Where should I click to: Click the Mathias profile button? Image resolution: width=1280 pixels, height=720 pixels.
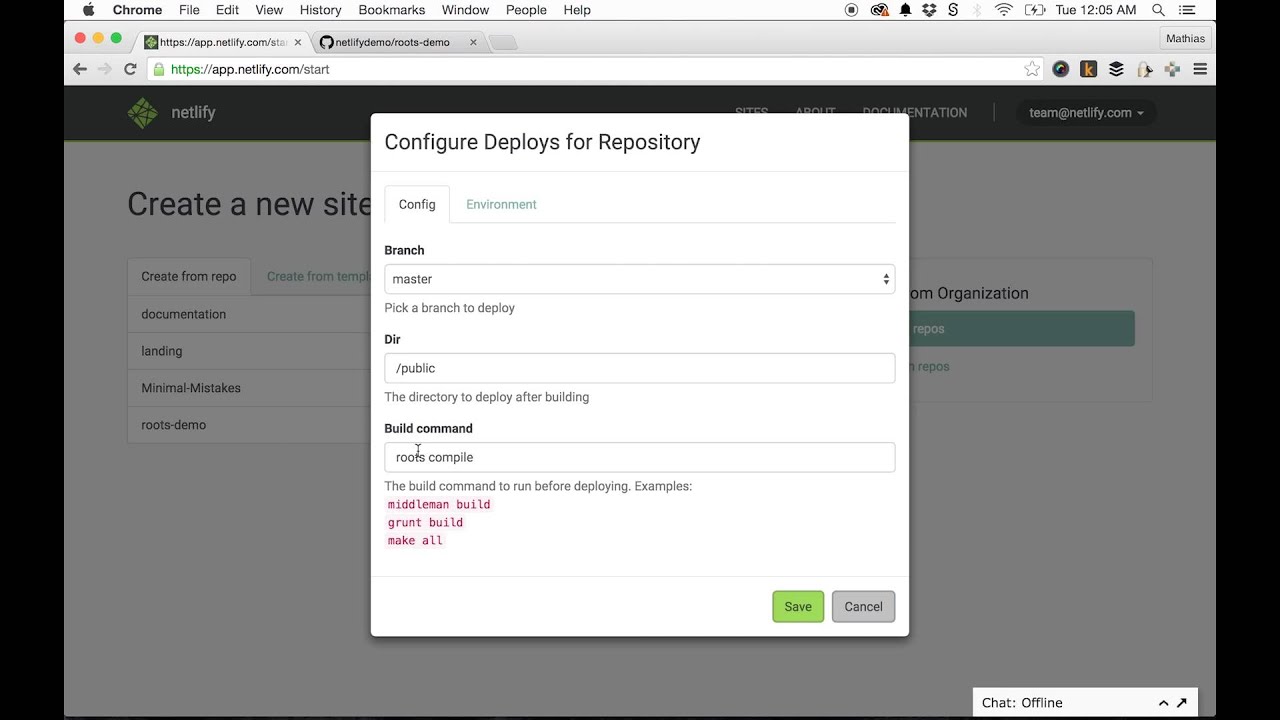pyautogui.click(x=1185, y=39)
